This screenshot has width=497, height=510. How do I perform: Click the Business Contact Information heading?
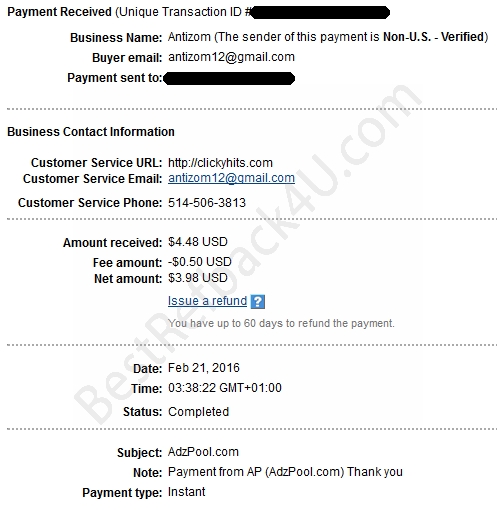click(x=91, y=132)
